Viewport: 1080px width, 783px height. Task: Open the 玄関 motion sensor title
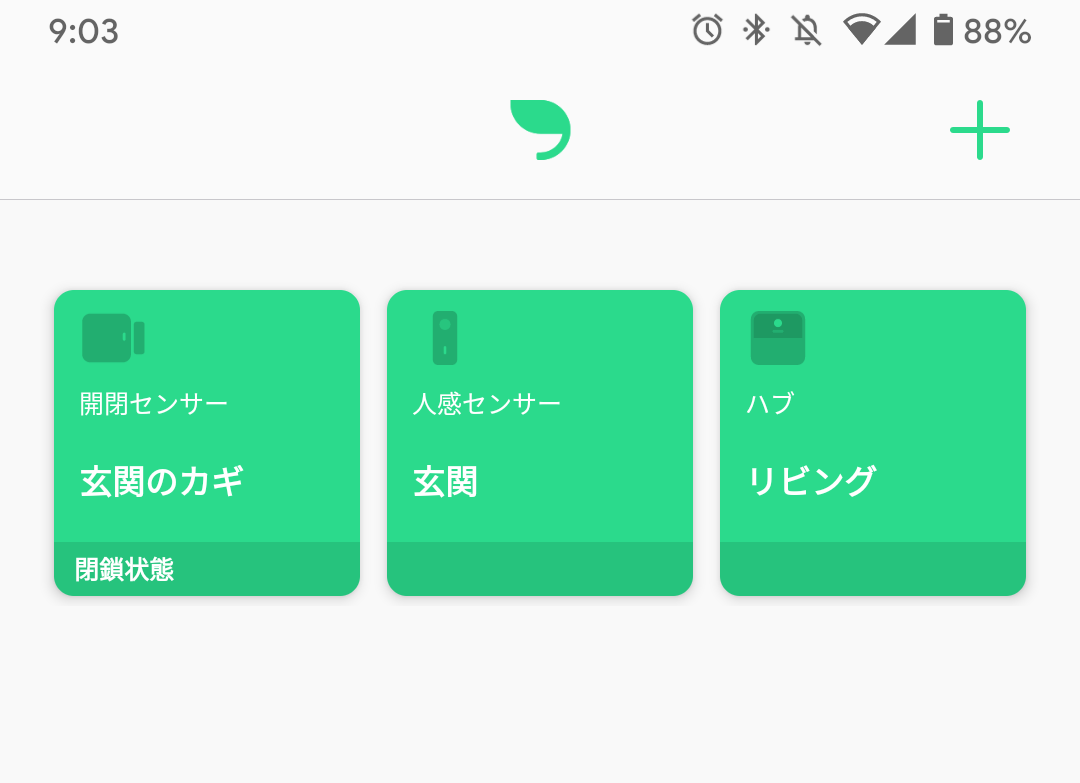(x=446, y=482)
